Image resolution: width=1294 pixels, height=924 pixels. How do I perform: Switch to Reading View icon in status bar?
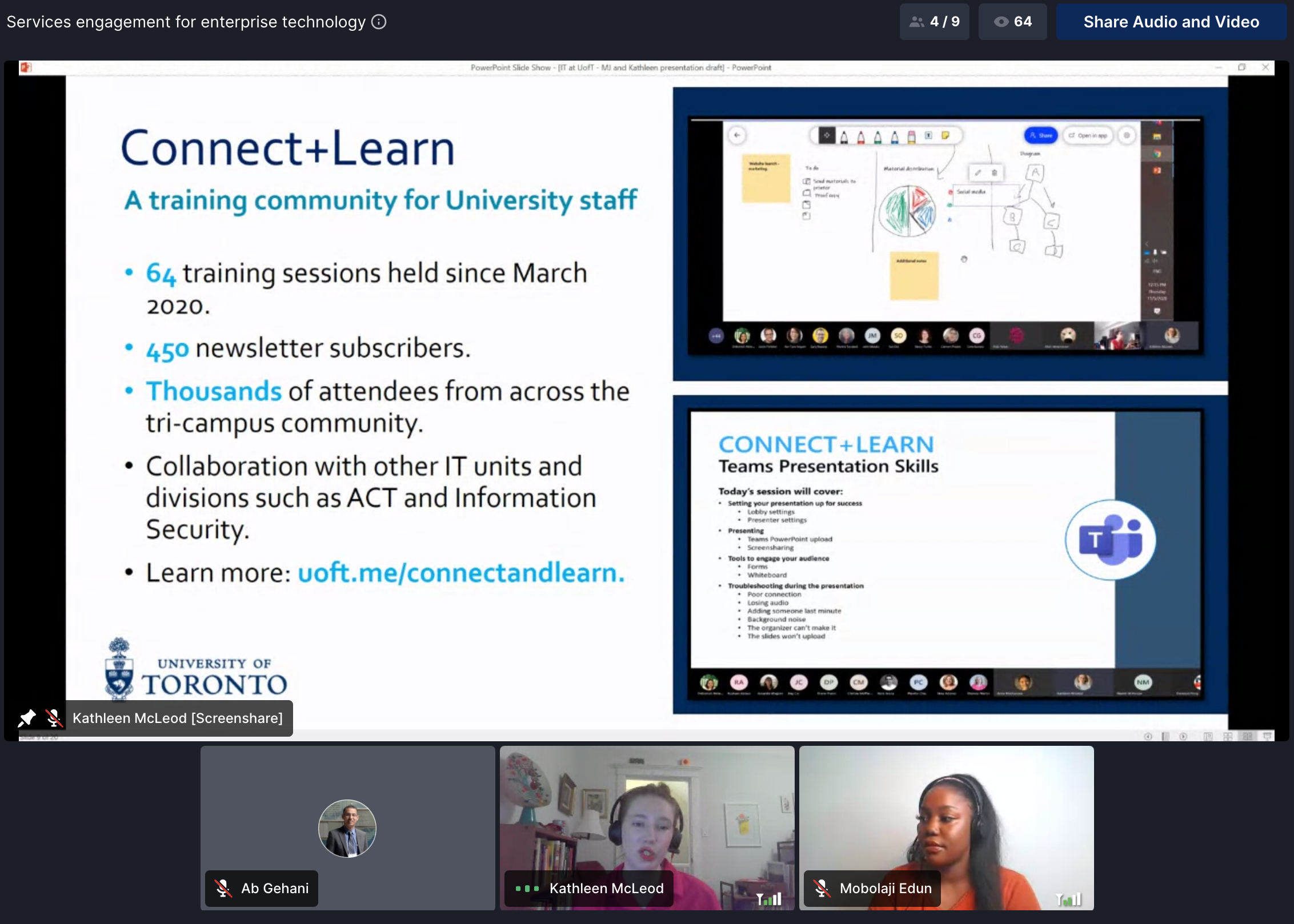[1248, 737]
